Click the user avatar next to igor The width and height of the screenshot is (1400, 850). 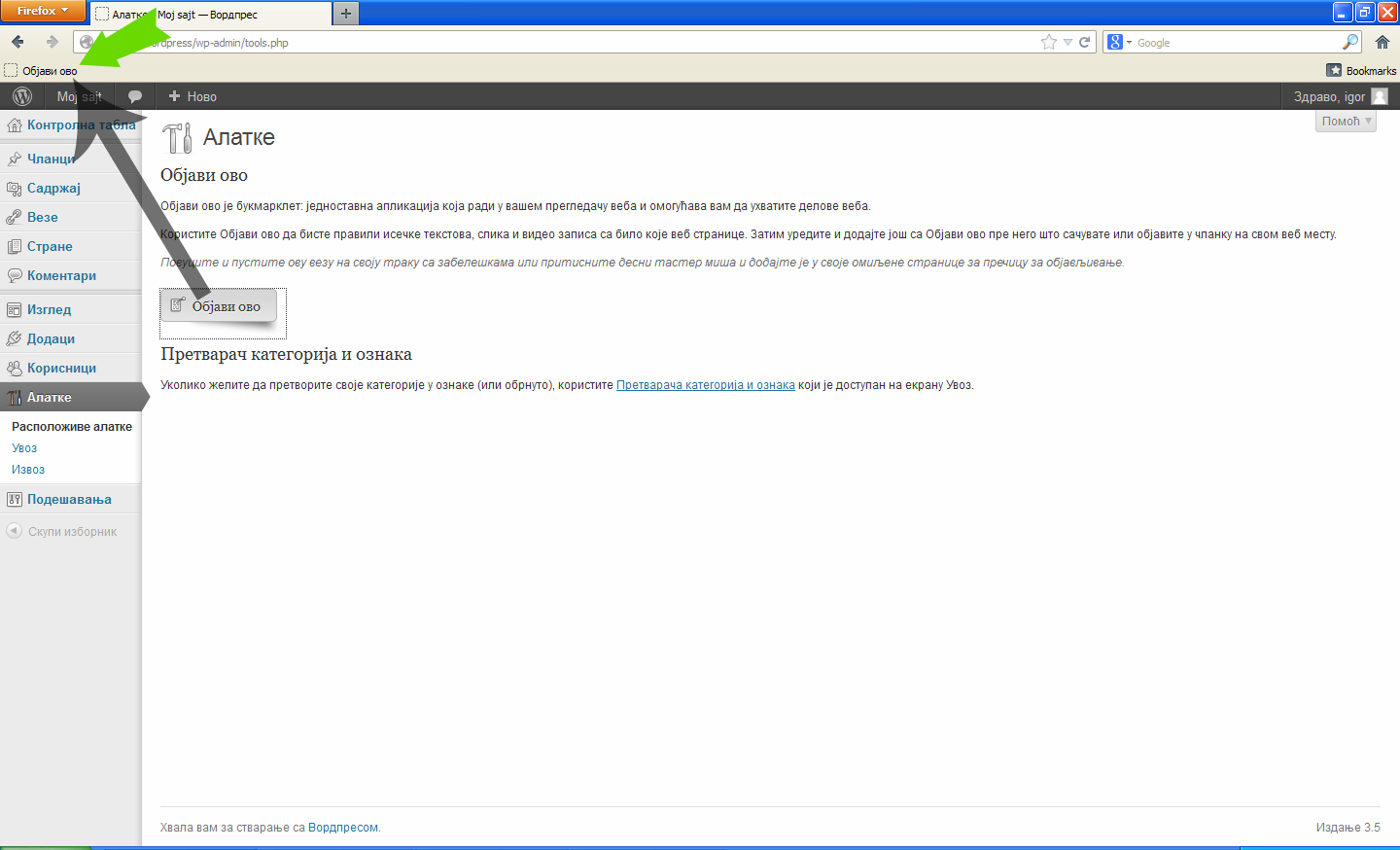[1380, 96]
